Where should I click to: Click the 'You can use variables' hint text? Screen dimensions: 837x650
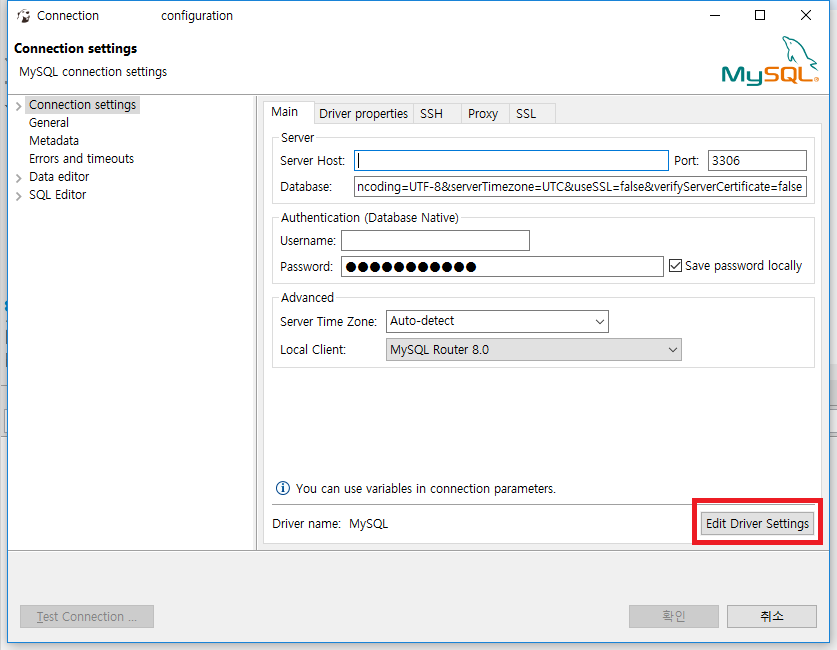pos(425,488)
